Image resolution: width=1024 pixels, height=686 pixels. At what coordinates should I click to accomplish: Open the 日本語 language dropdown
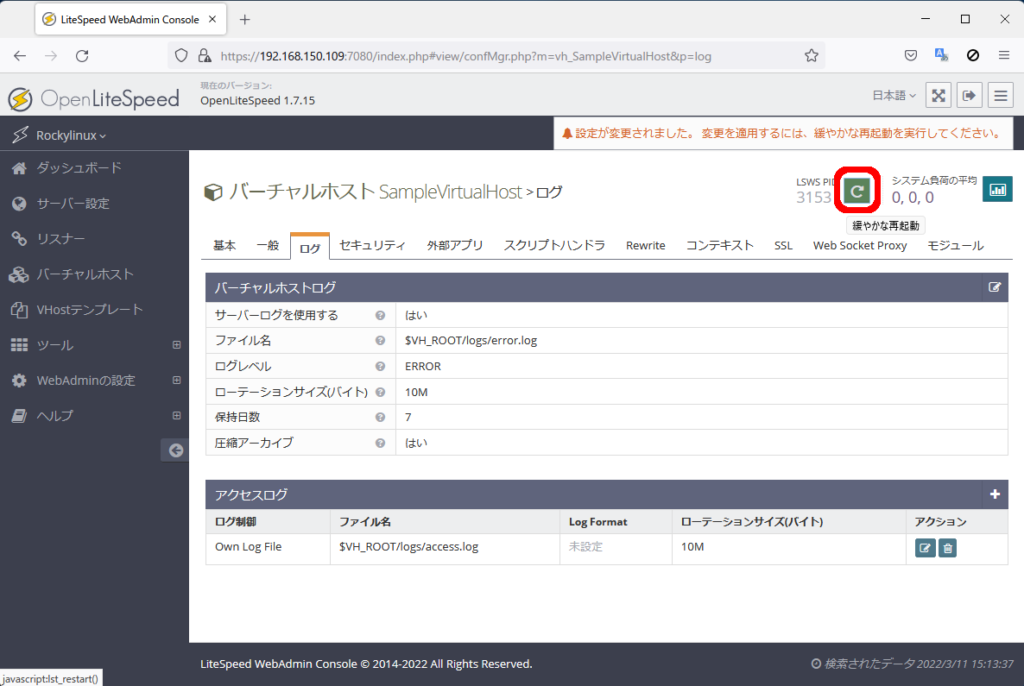click(894, 96)
